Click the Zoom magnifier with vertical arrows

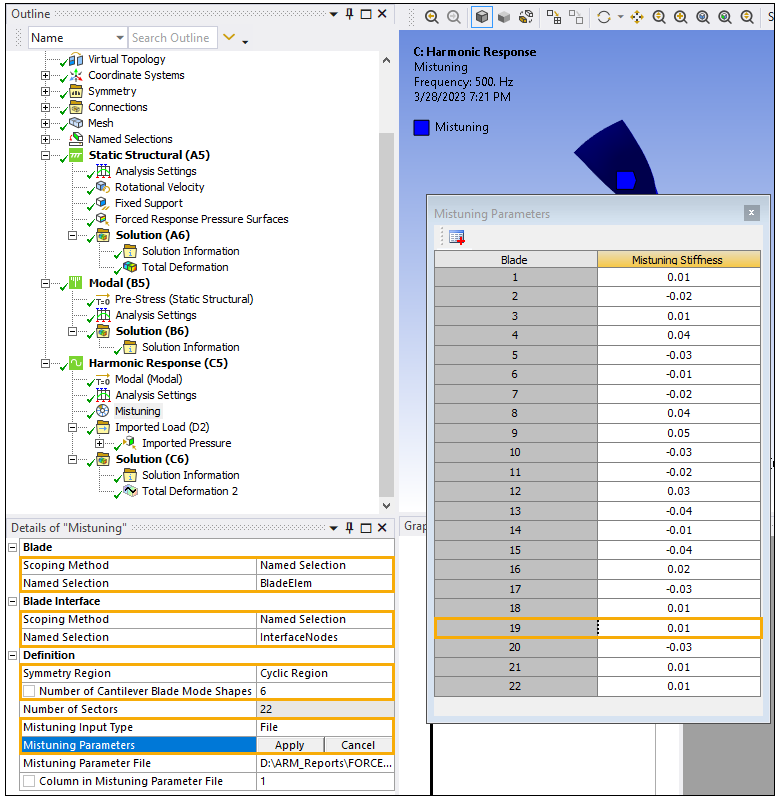coord(659,17)
